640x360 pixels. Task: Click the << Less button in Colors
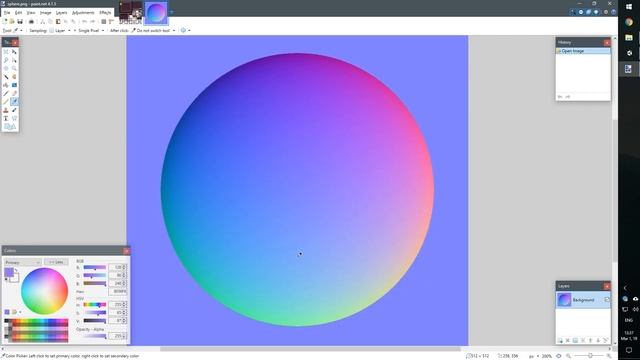point(56,262)
